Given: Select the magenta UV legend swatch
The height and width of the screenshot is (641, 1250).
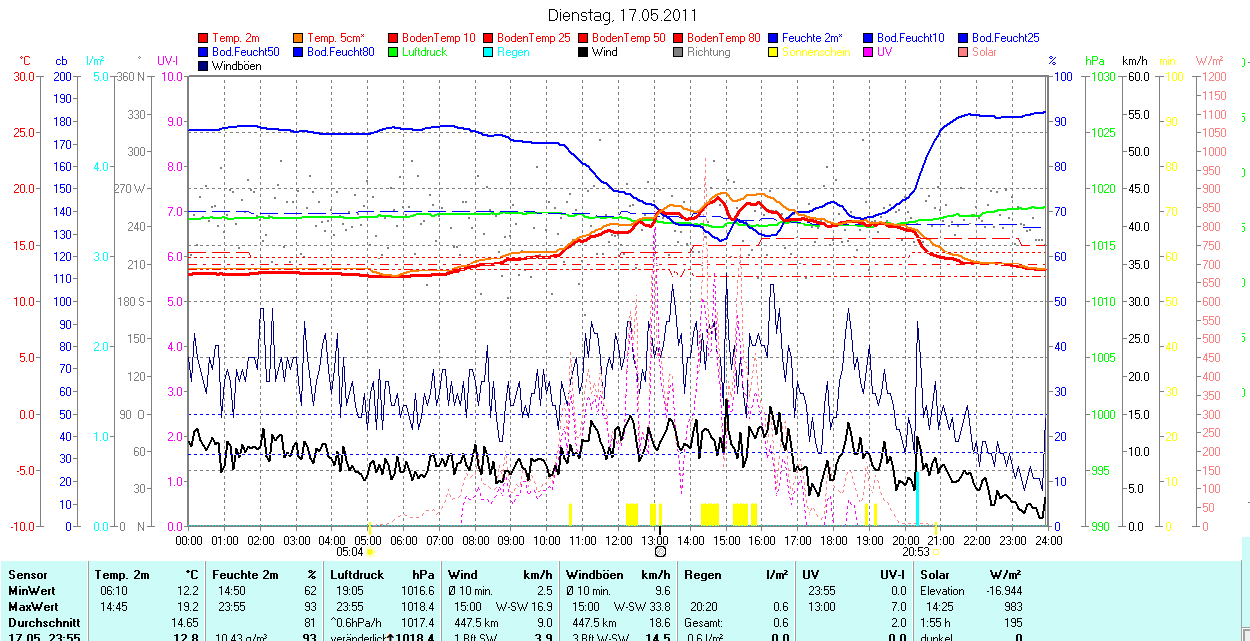Looking at the screenshot, I should coord(869,52).
